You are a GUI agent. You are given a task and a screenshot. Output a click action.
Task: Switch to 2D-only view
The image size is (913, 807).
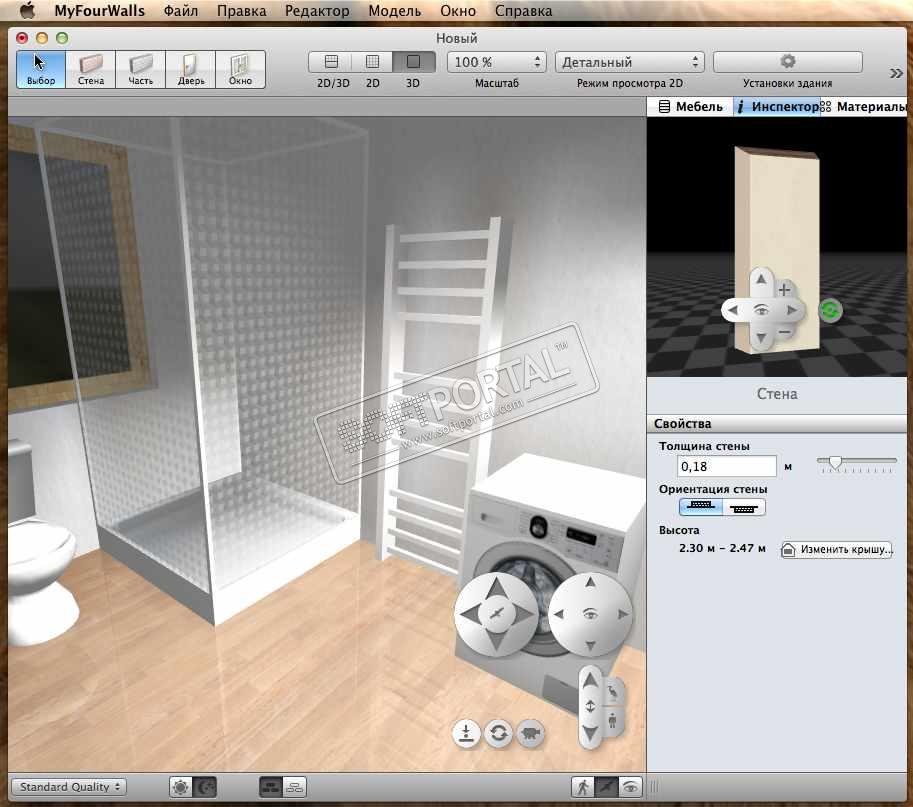372,62
